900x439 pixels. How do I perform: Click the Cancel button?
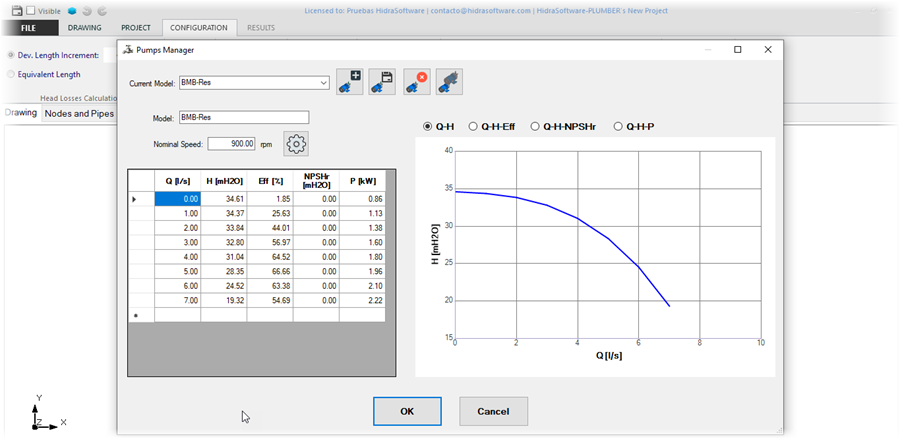point(493,411)
